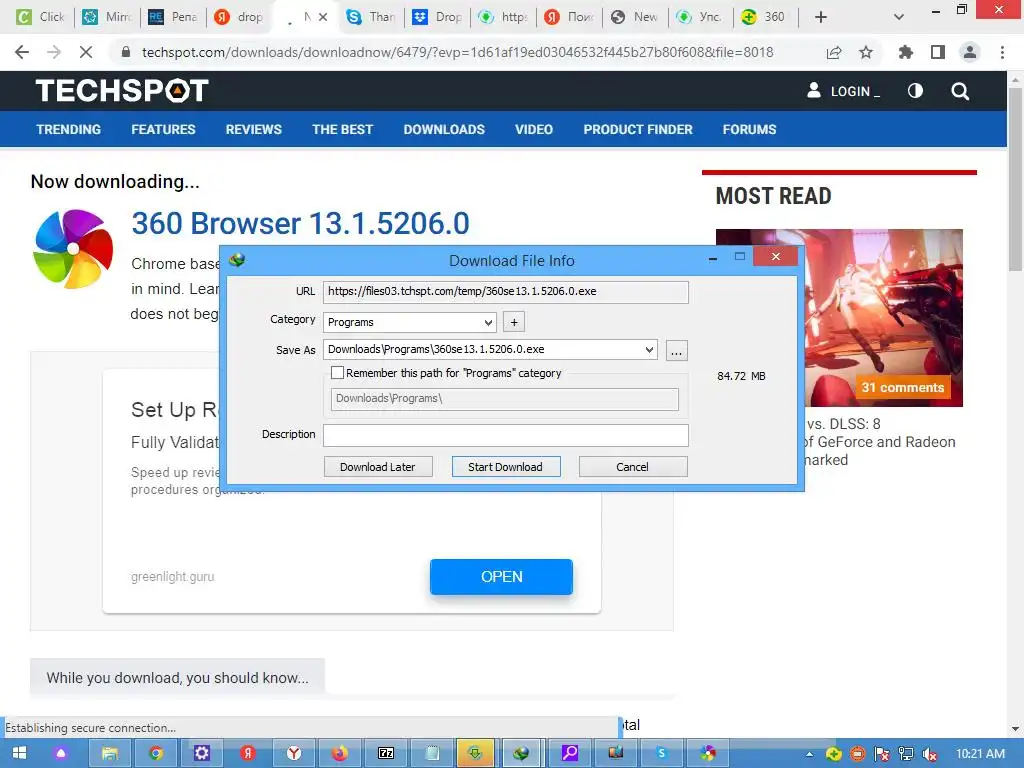Browse for save location with ellipsis button

(x=677, y=351)
